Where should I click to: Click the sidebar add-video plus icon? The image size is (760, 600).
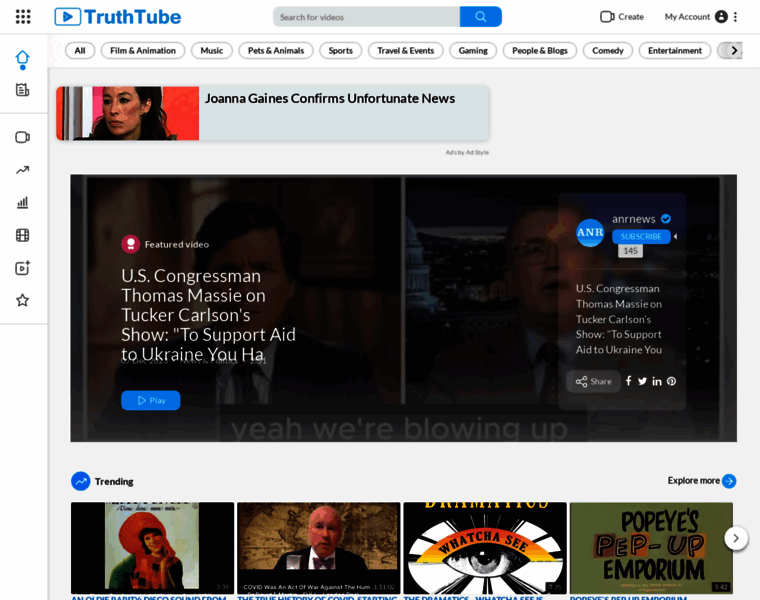(x=22, y=268)
